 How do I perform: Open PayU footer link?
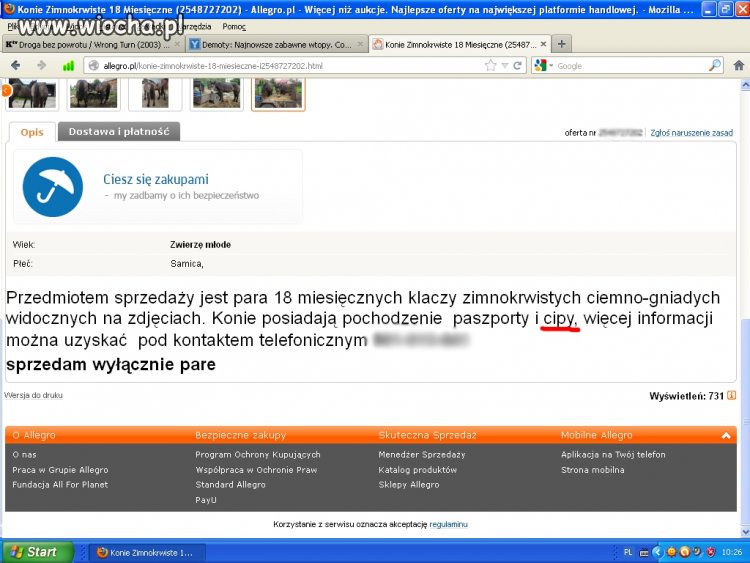(x=206, y=500)
